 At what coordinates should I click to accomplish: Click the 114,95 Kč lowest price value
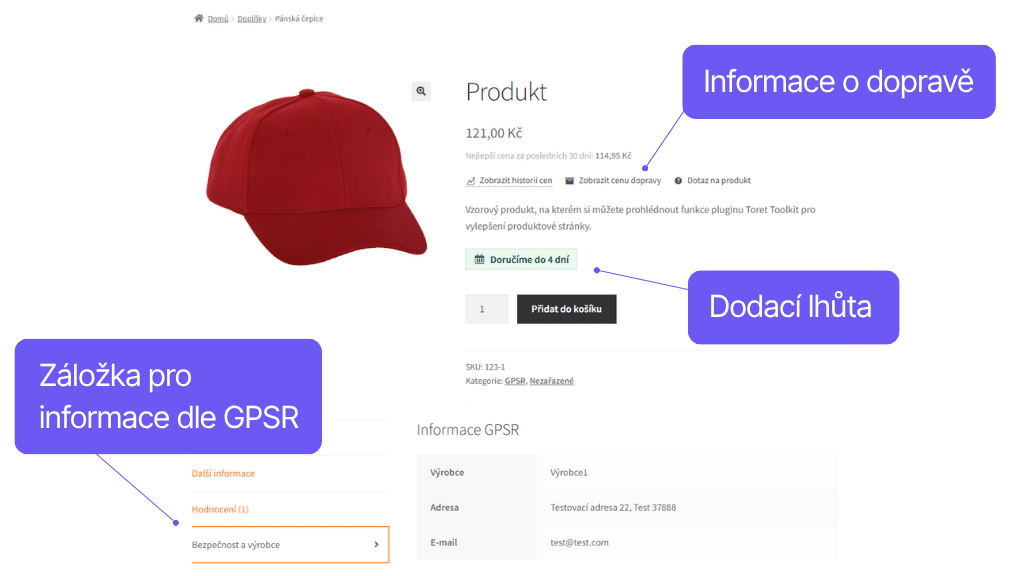pos(613,156)
